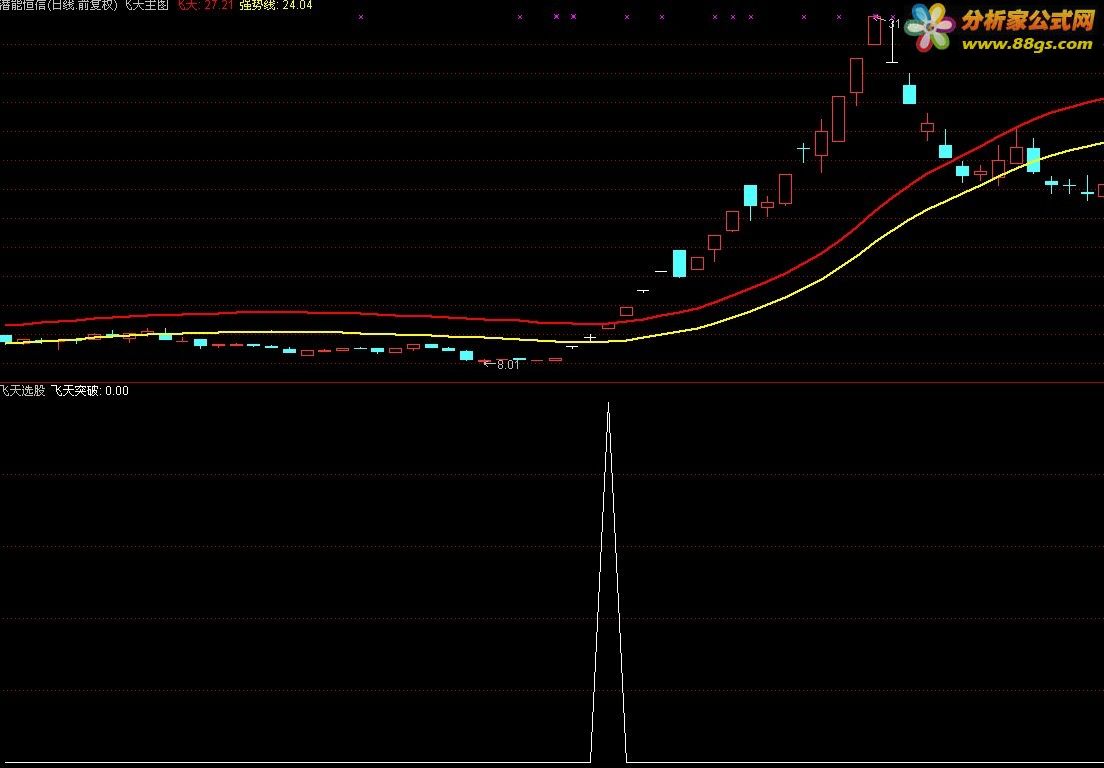Select the 飞天主图 indicator name label
1104x768 pixels.
click(x=146, y=5)
